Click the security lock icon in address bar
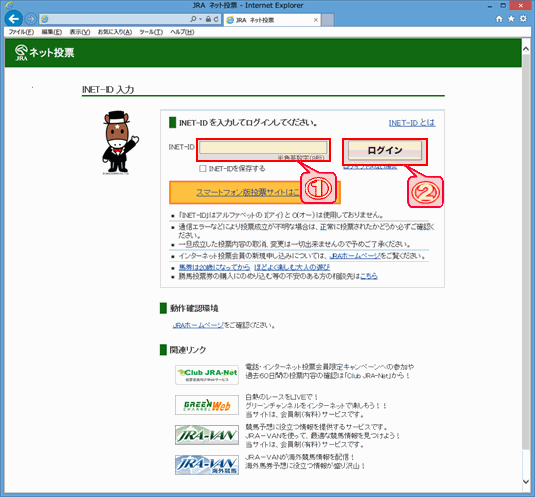The height and width of the screenshot is (497, 535). [x=208, y=19]
